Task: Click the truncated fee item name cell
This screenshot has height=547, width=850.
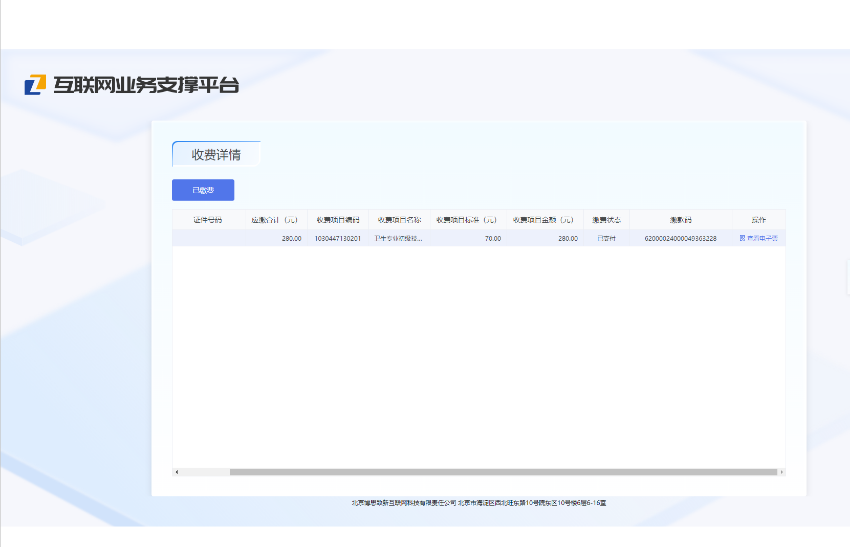Action: point(398,238)
